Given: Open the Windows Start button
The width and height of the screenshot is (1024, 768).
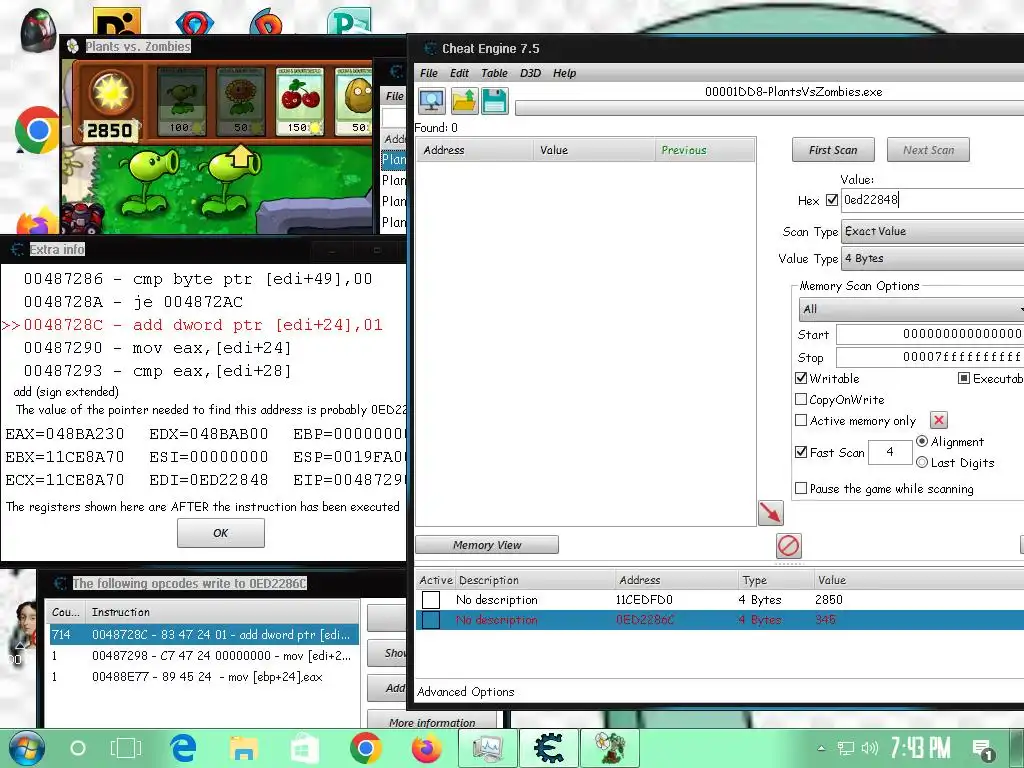Looking at the screenshot, I should point(27,748).
